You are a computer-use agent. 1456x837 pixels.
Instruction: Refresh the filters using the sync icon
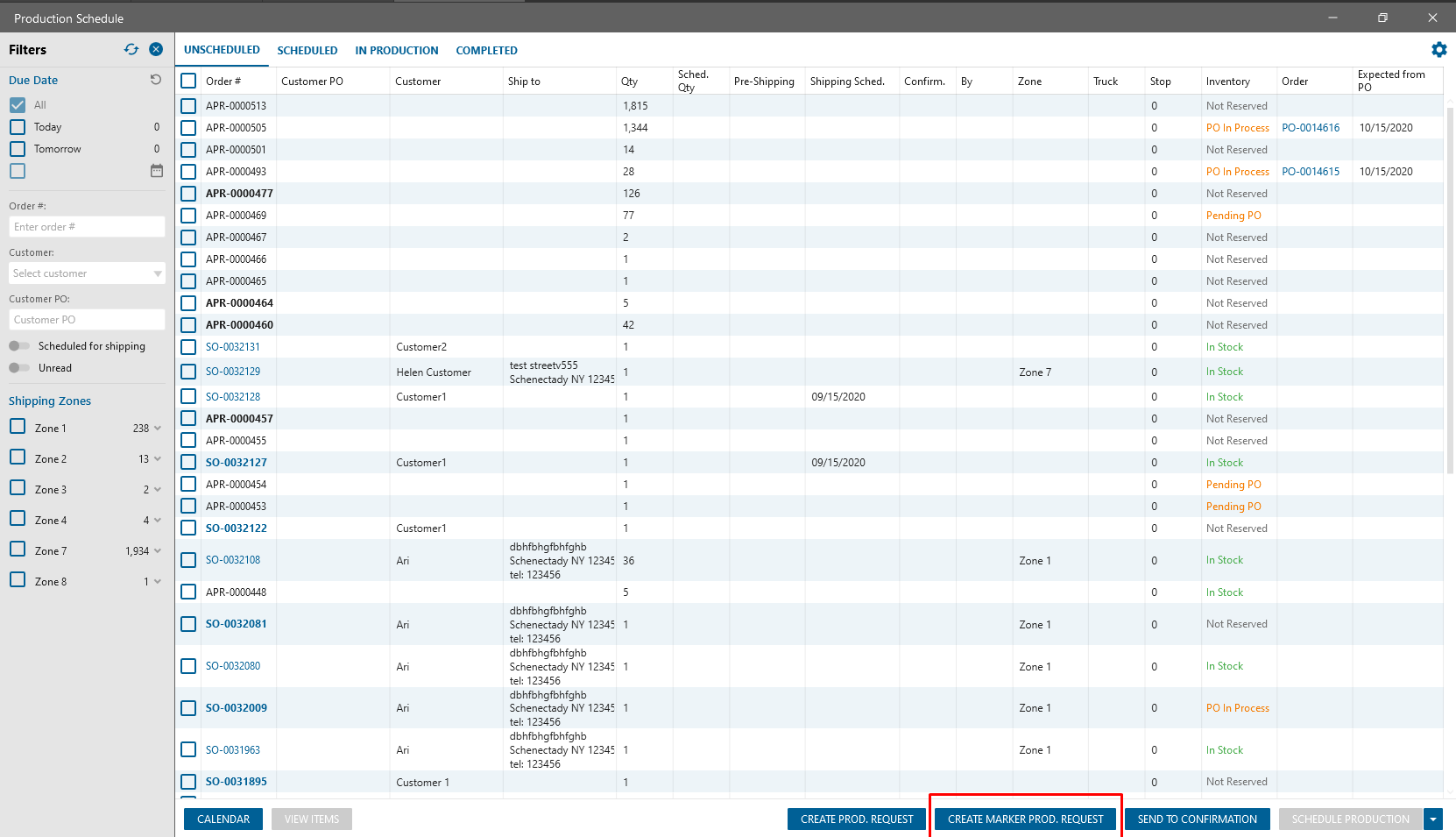coord(131,50)
